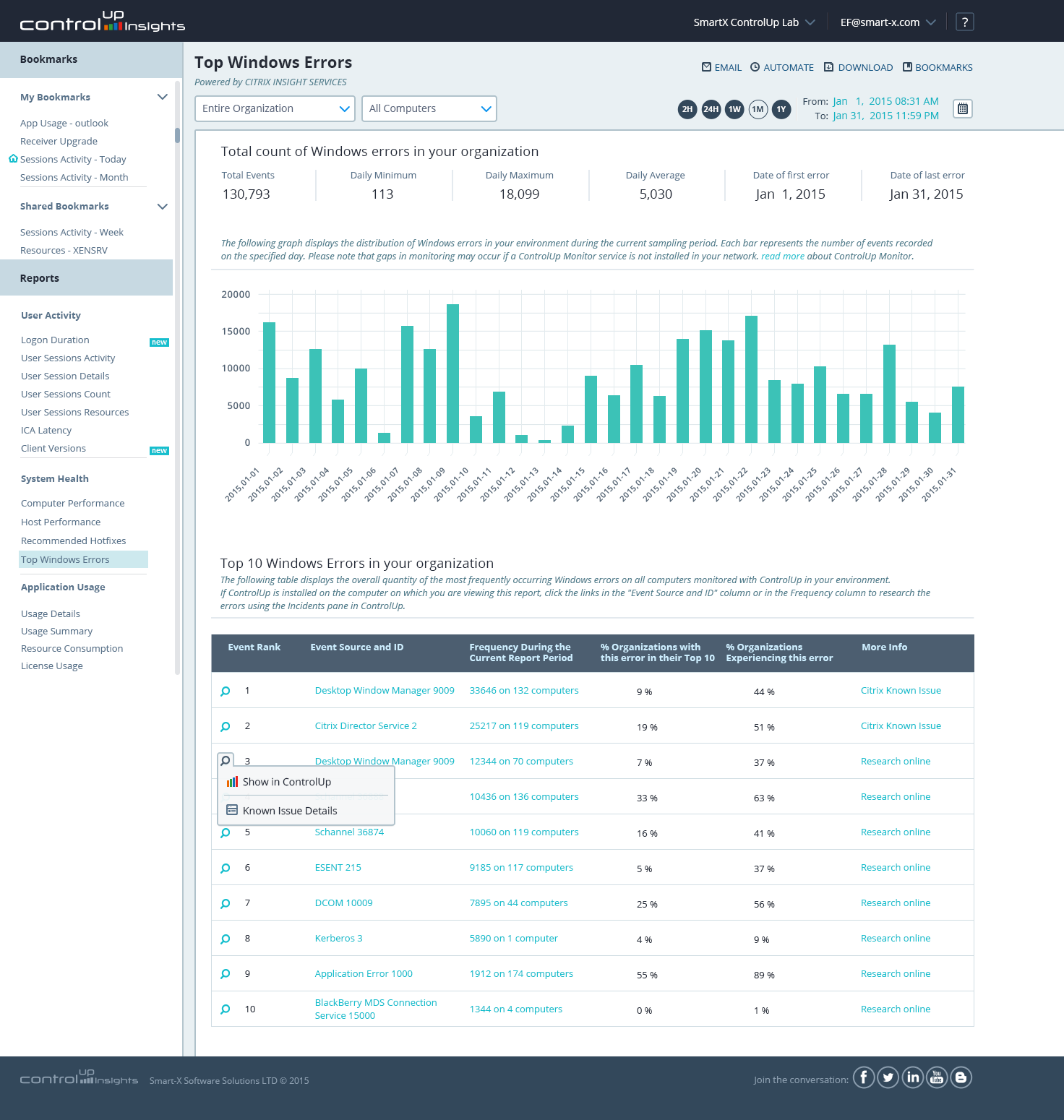Screen dimensions: 1064x1120
Task: Select the 24H time range button
Action: pyautogui.click(x=711, y=109)
